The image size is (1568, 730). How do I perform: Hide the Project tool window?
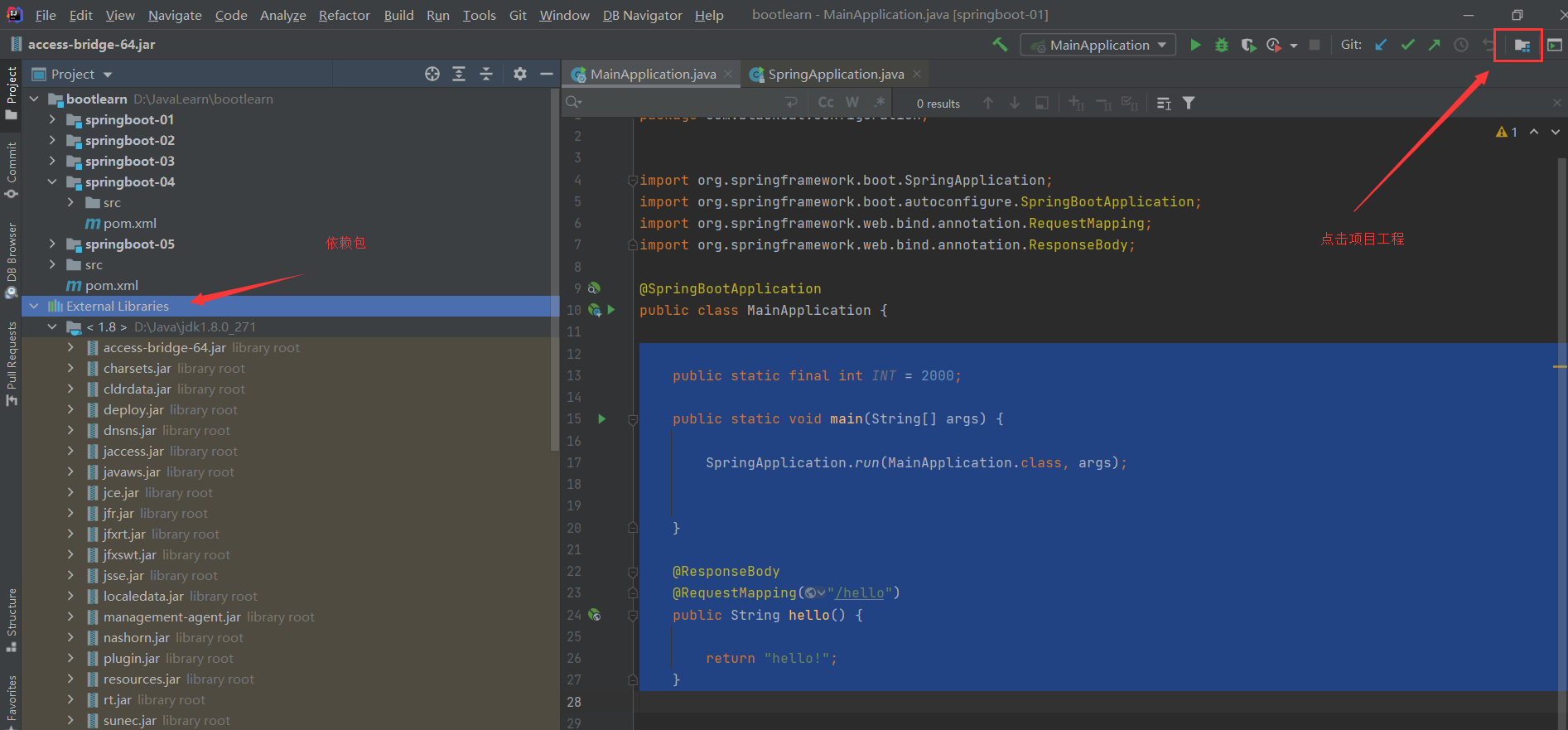(x=547, y=74)
